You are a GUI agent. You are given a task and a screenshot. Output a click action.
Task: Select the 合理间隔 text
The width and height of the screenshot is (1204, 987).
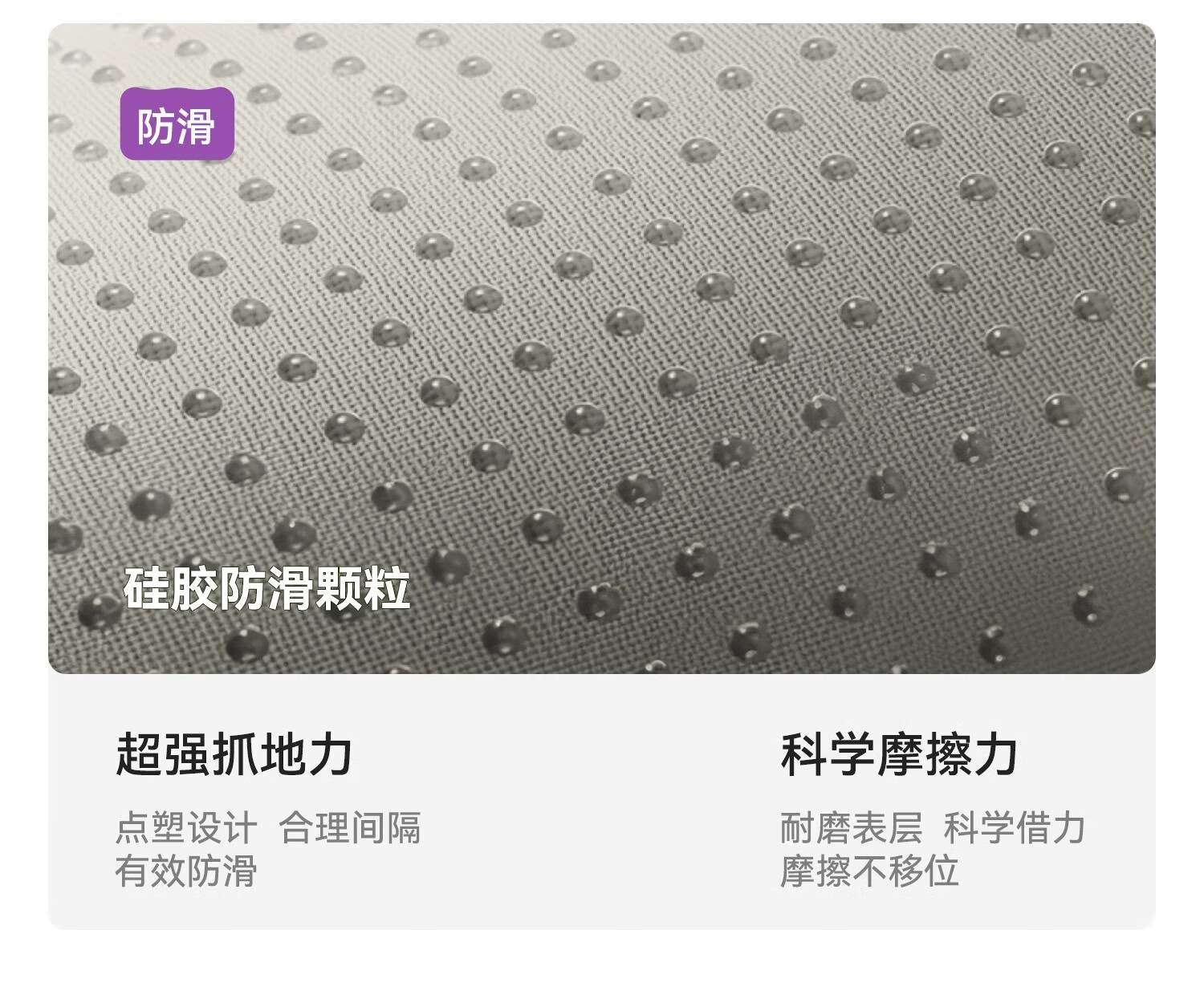[x=350, y=828]
